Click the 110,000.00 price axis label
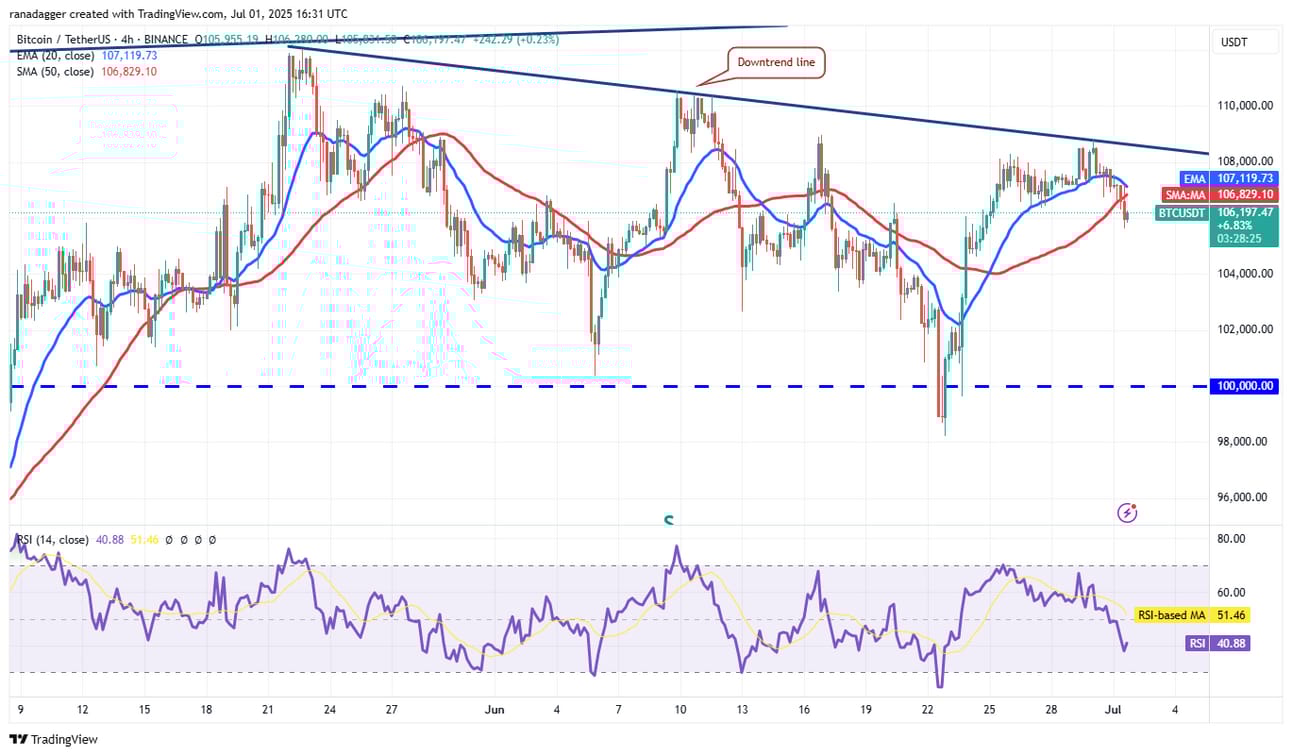 (1243, 105)
